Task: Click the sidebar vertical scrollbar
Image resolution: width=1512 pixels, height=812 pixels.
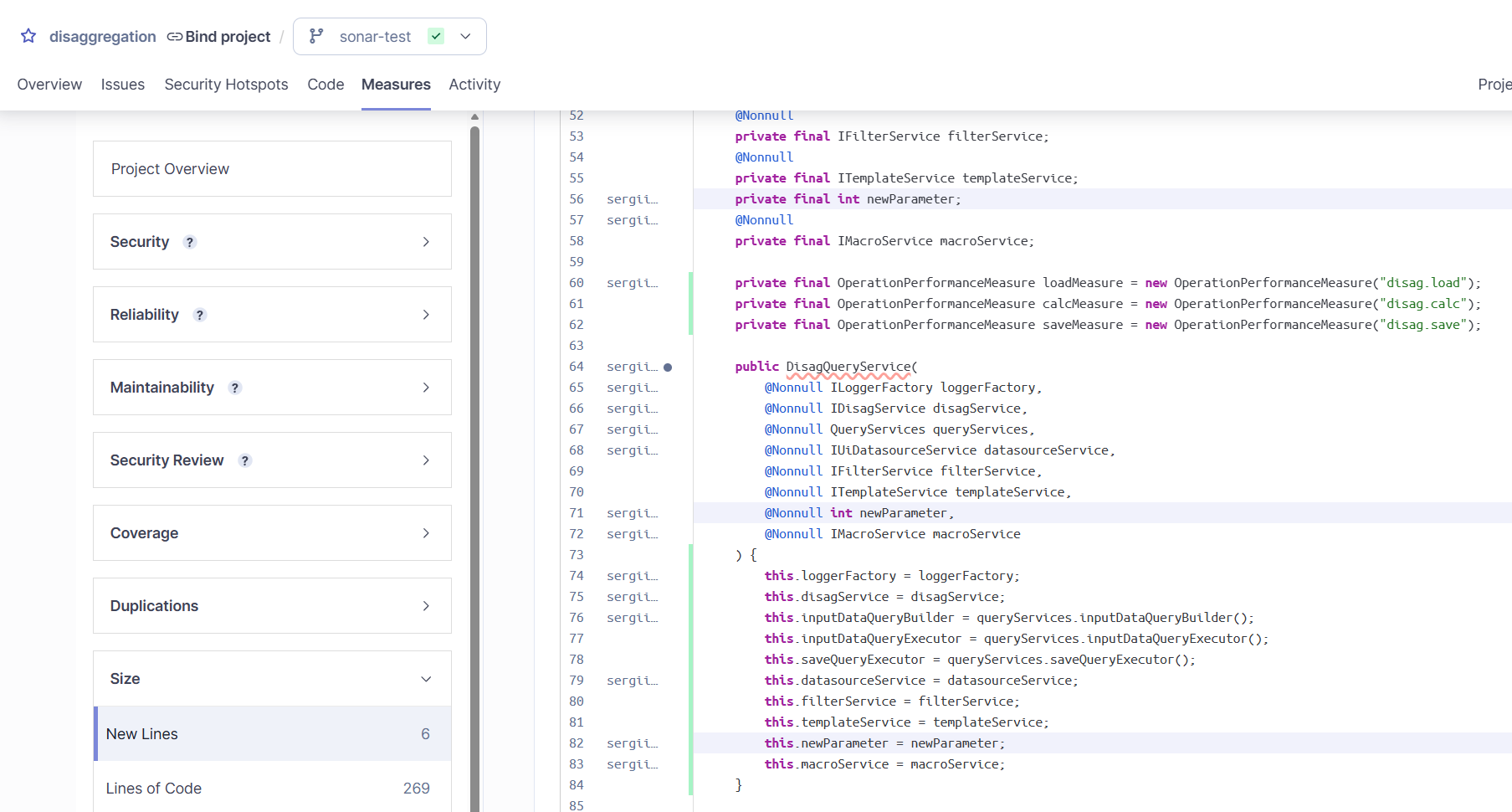Action: 474,460
